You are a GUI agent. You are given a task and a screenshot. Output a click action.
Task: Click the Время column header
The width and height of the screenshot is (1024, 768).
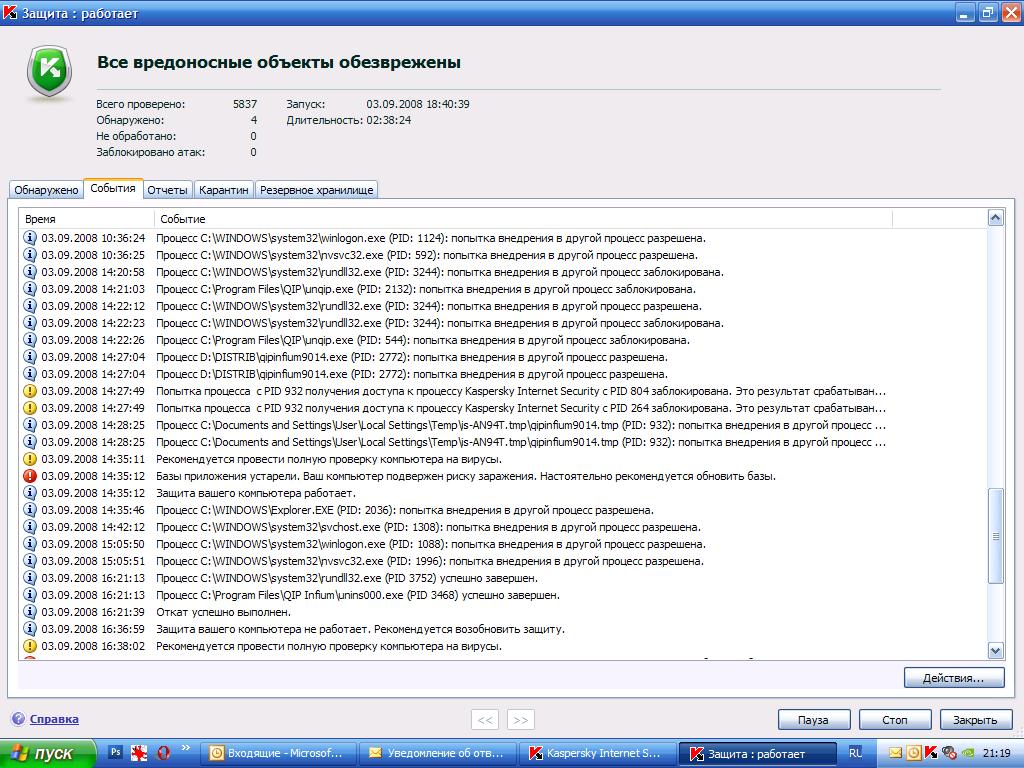pos(86,219)
